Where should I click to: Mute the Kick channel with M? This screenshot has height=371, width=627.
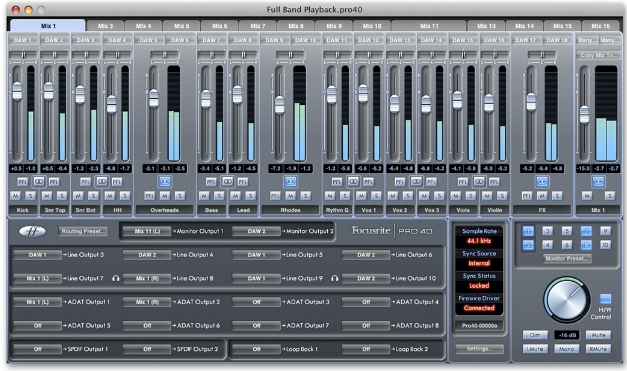click(15, 196)
